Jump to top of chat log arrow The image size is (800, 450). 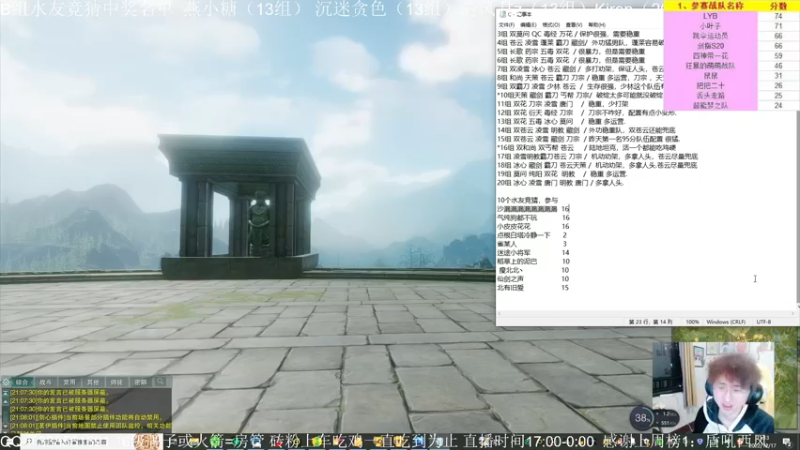5,393
